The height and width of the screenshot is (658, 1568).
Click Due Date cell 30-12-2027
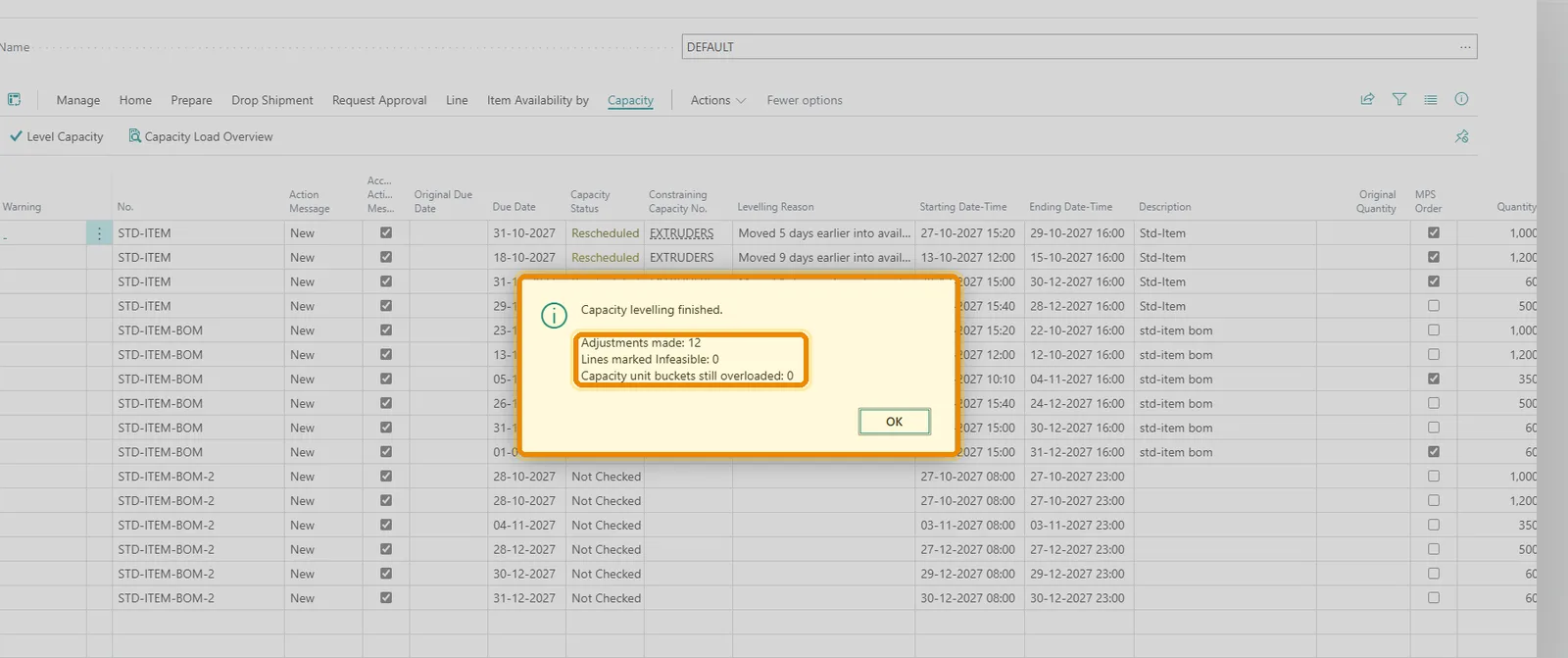click(x=524, y=574)
